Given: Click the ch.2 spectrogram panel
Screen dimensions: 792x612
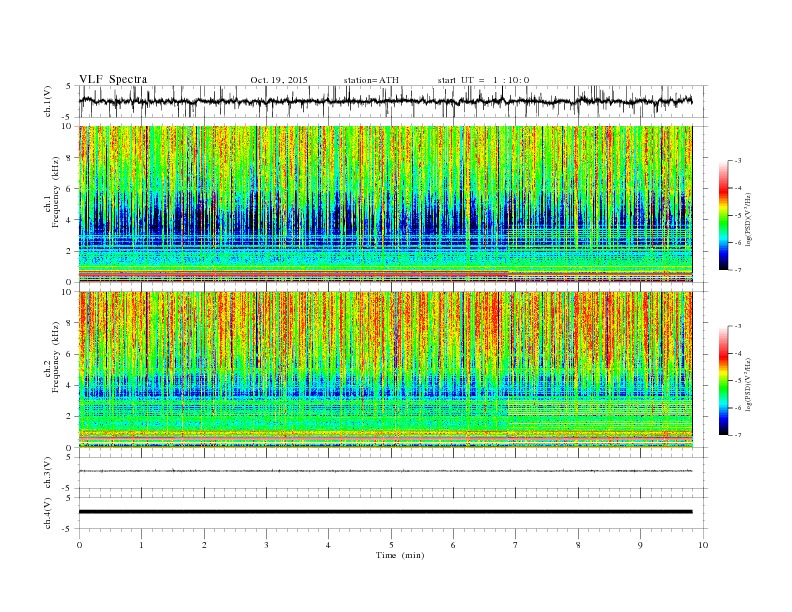Looking at the screenshot, I should pyautogui.click(x=385, y=370).
